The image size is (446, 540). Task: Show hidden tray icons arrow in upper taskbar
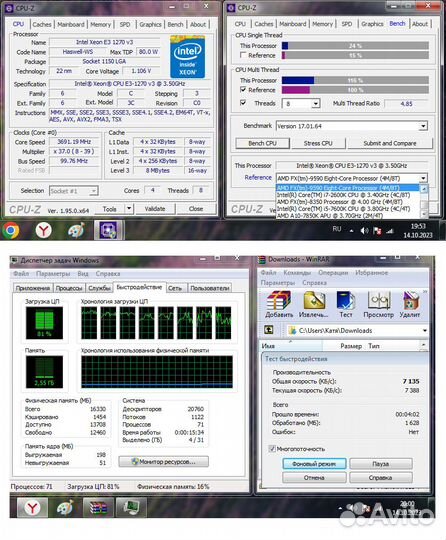[x=351, y=231]
